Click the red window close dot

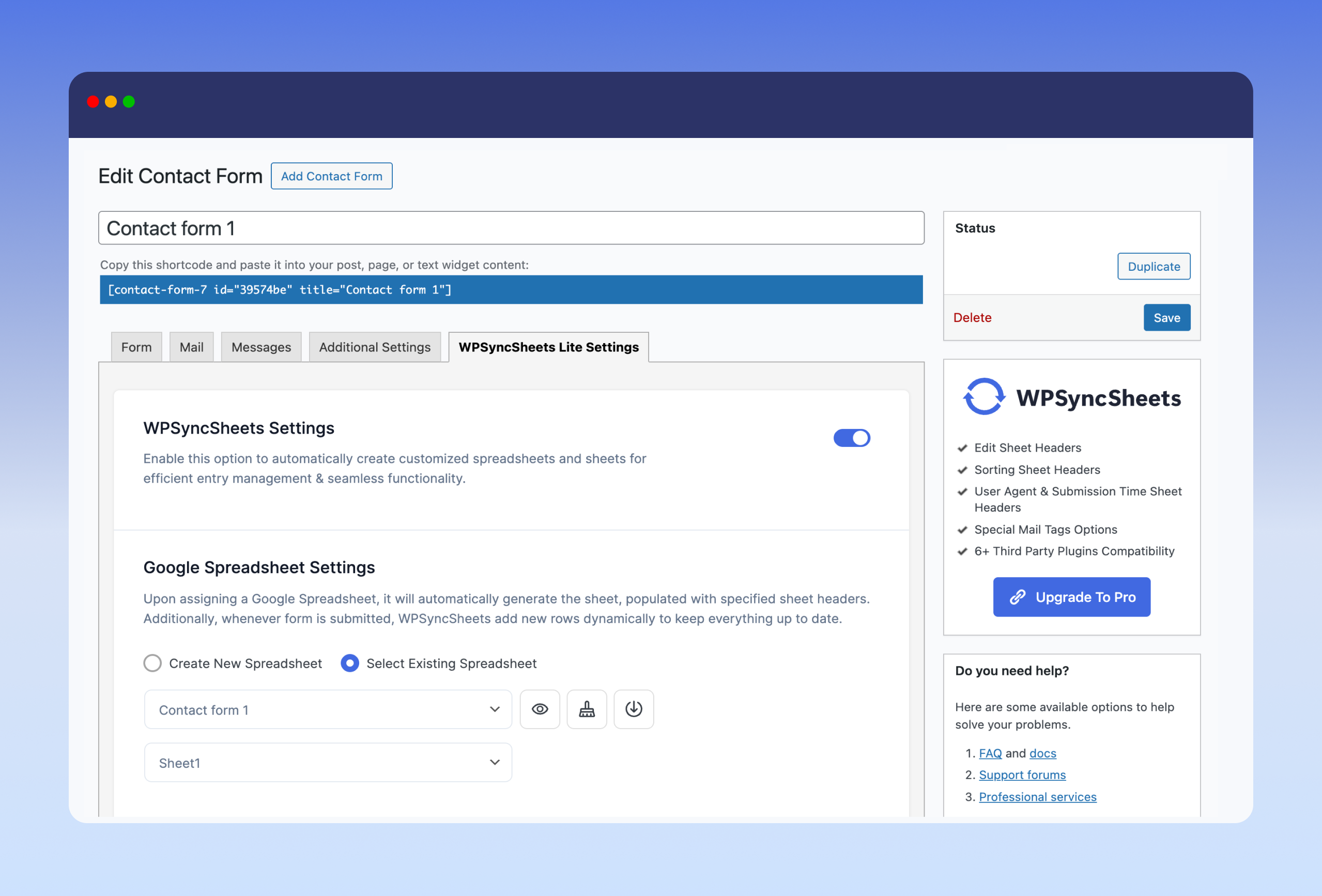(93, 102)
